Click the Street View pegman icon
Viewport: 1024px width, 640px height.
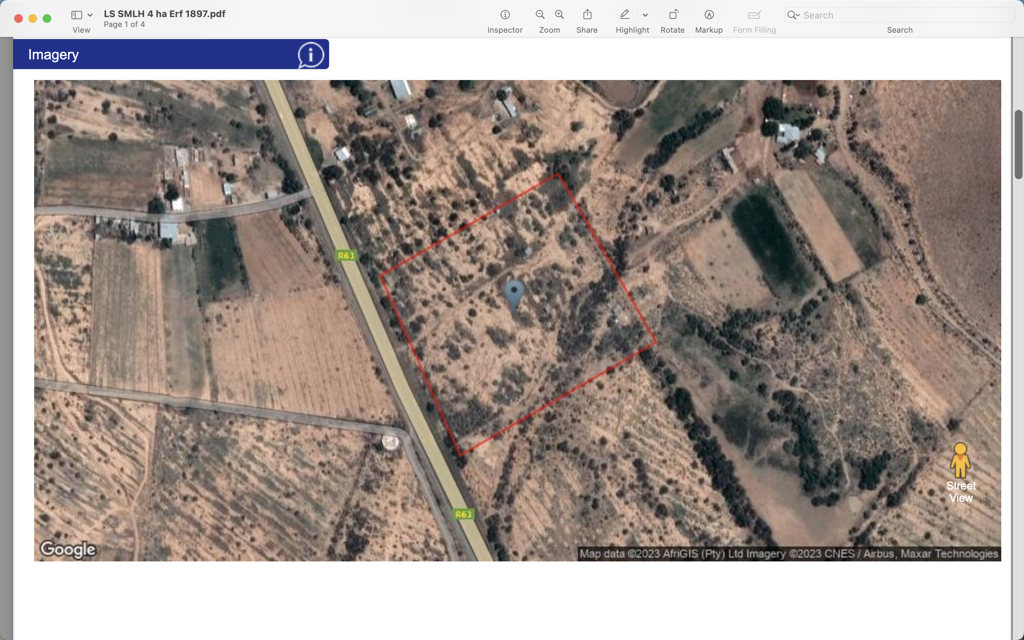coord(960,461)
